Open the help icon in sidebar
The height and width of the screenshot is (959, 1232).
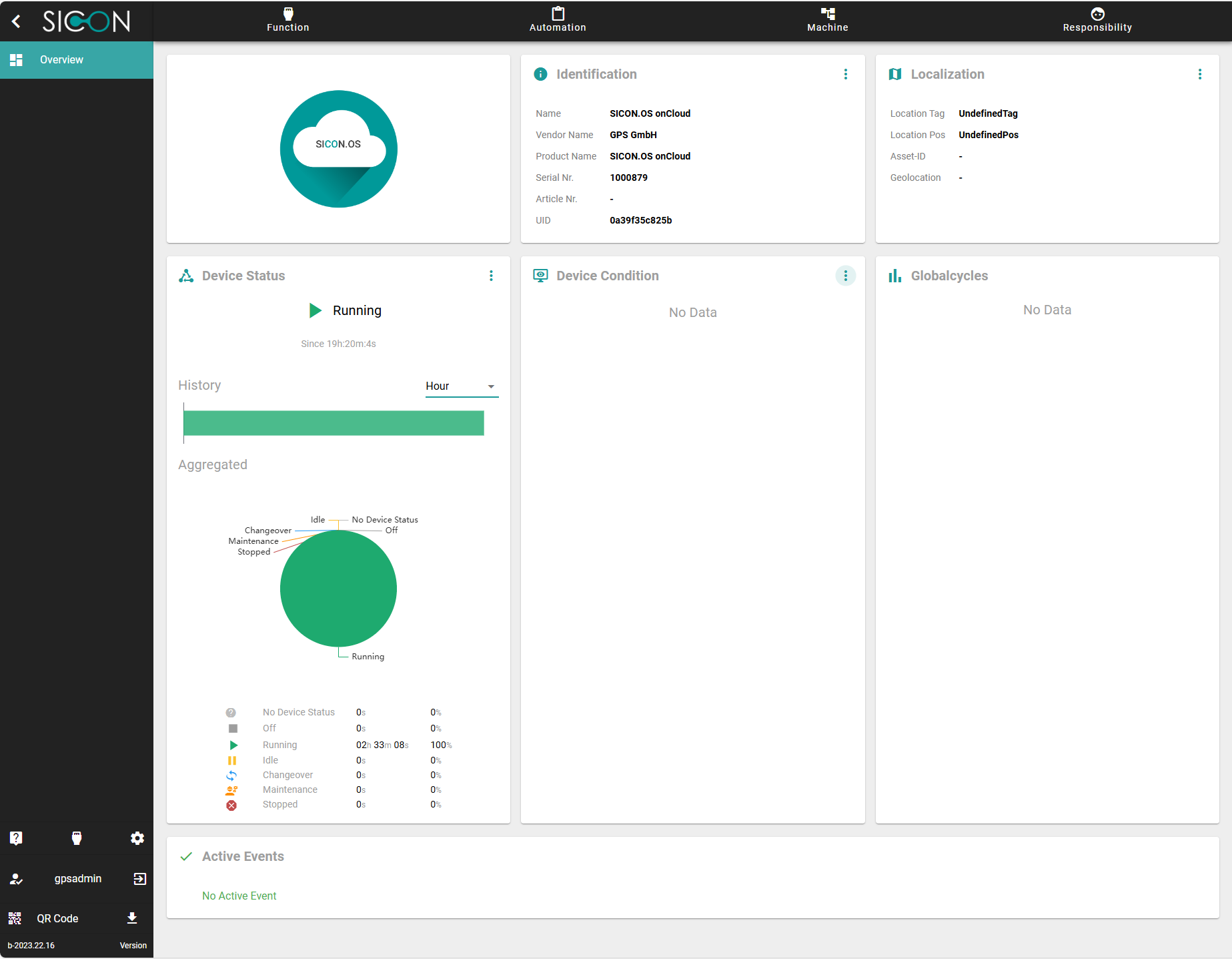pyautogui.click(x=16, y=838)
